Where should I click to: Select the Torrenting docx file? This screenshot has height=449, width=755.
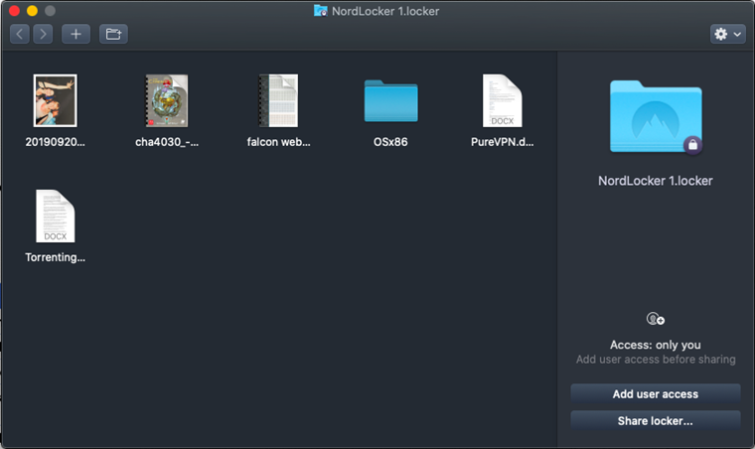55,216
